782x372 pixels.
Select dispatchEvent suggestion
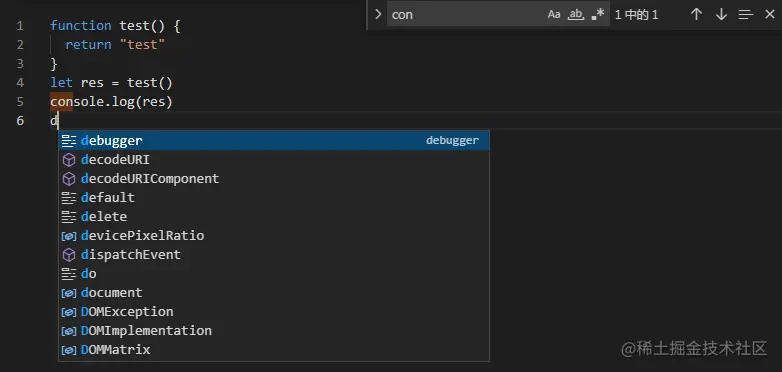tap(274, 254)
